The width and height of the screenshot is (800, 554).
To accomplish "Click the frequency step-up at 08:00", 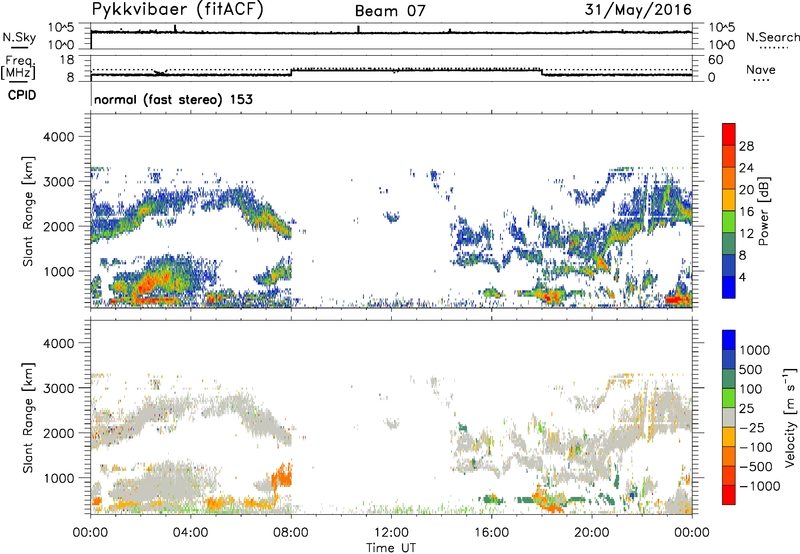I will (x=291, y=72).
